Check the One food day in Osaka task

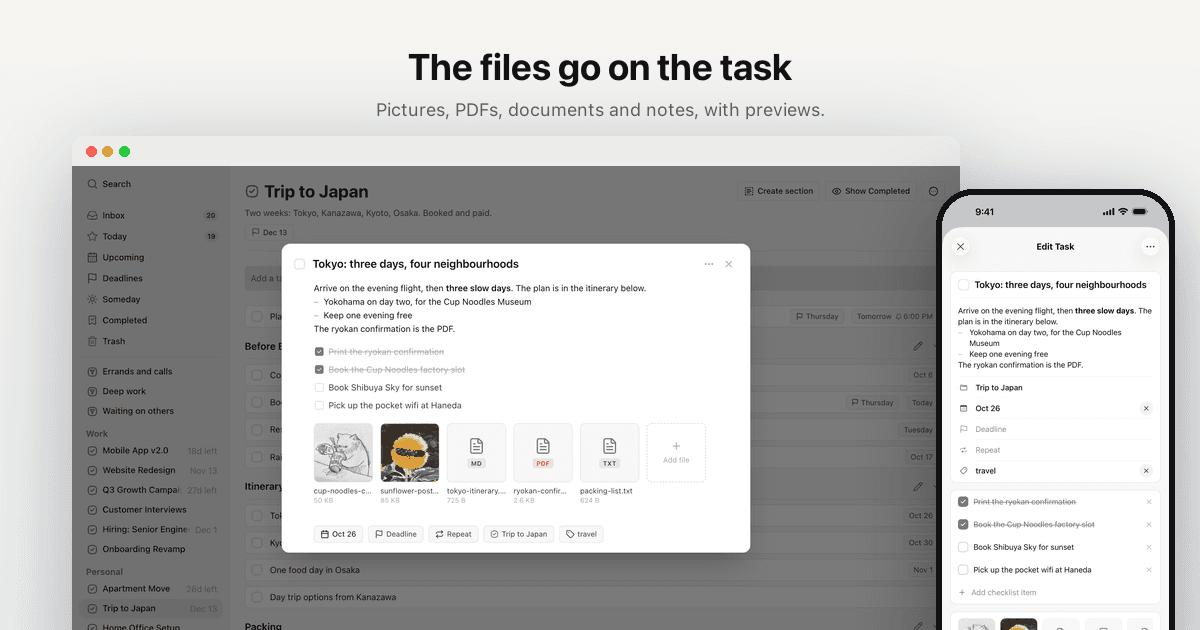[x=258, y=570]
